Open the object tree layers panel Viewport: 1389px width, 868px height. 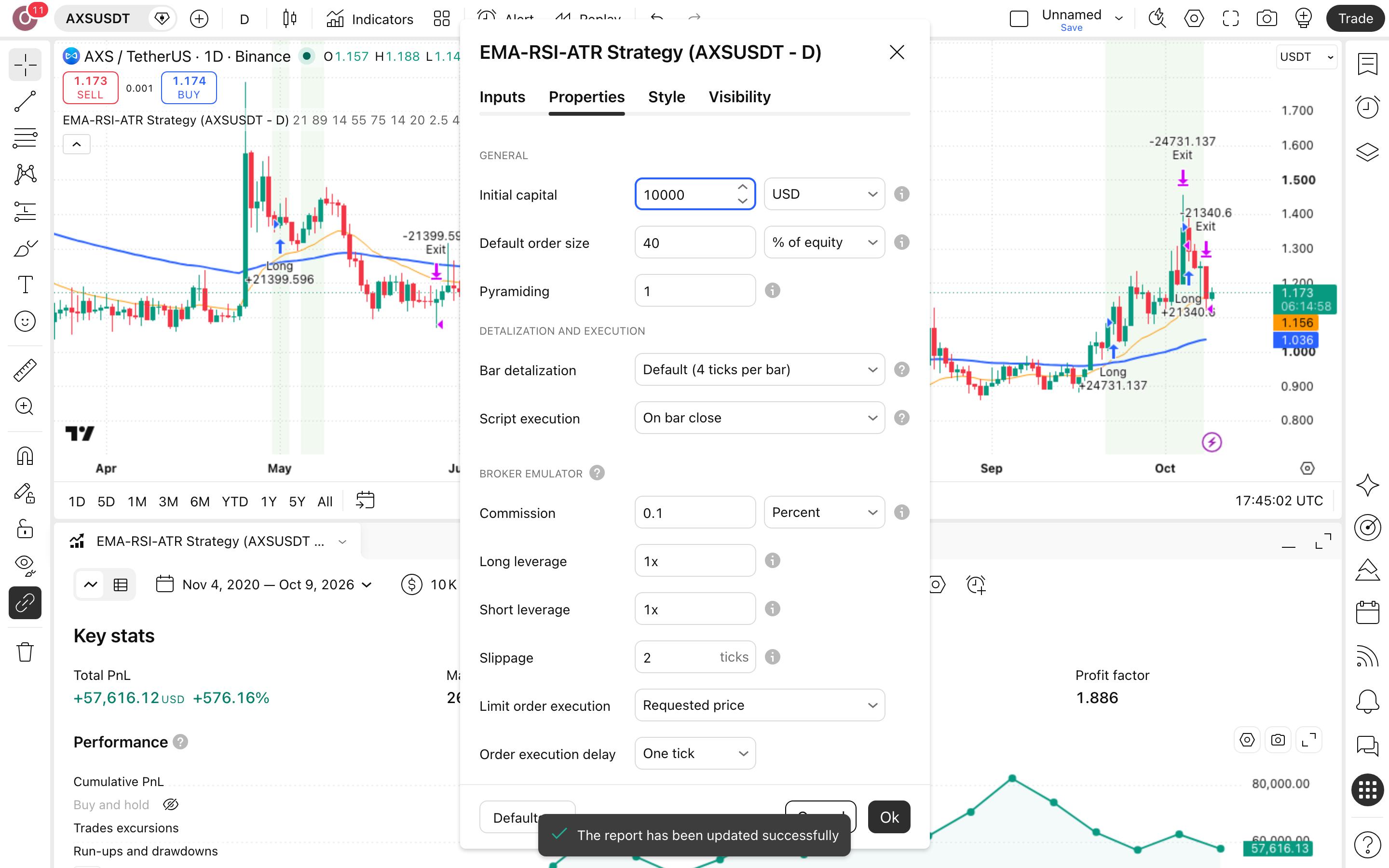point(1368,152)
